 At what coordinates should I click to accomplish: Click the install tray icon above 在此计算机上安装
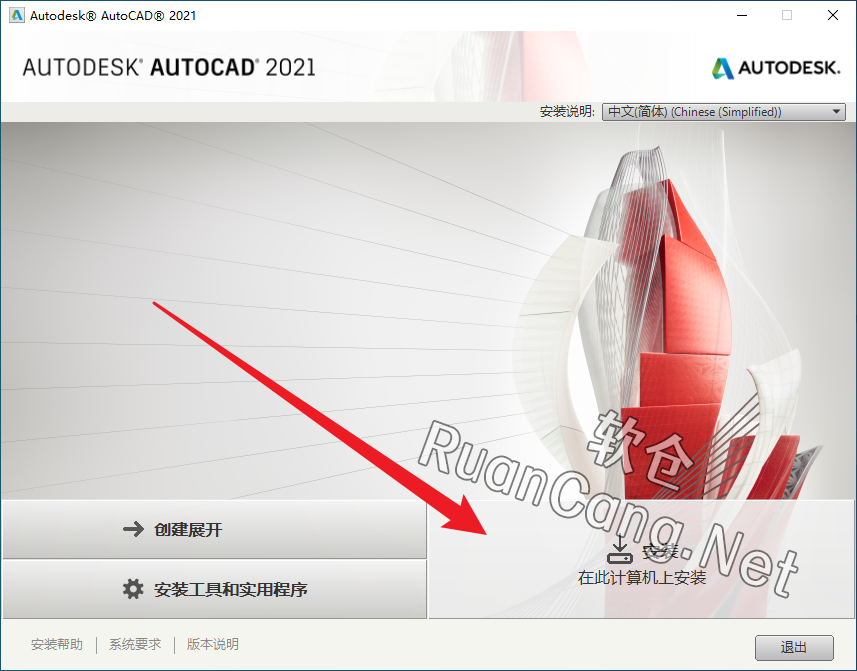point(621,549)
